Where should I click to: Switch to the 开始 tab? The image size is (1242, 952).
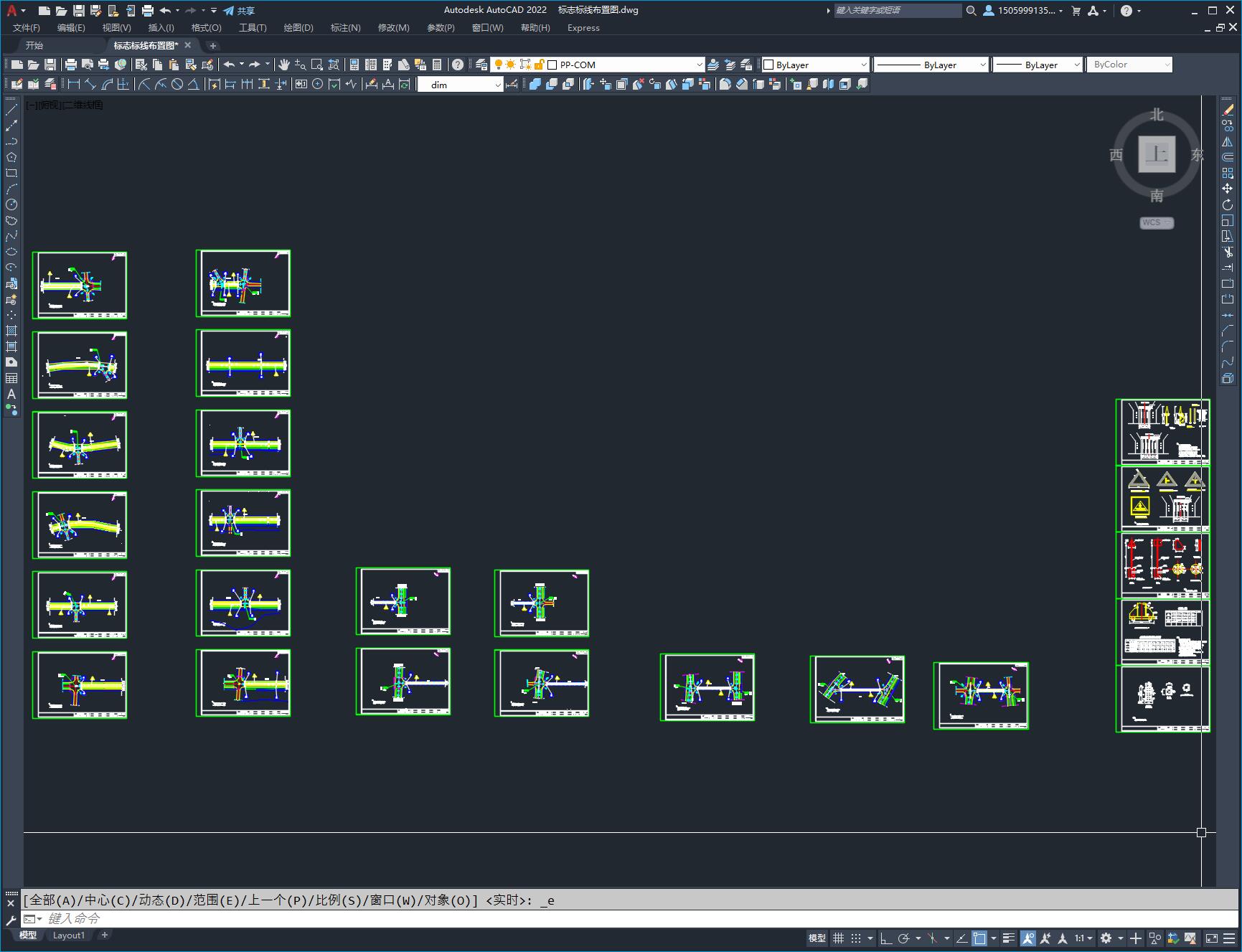(x=34, y=45)
